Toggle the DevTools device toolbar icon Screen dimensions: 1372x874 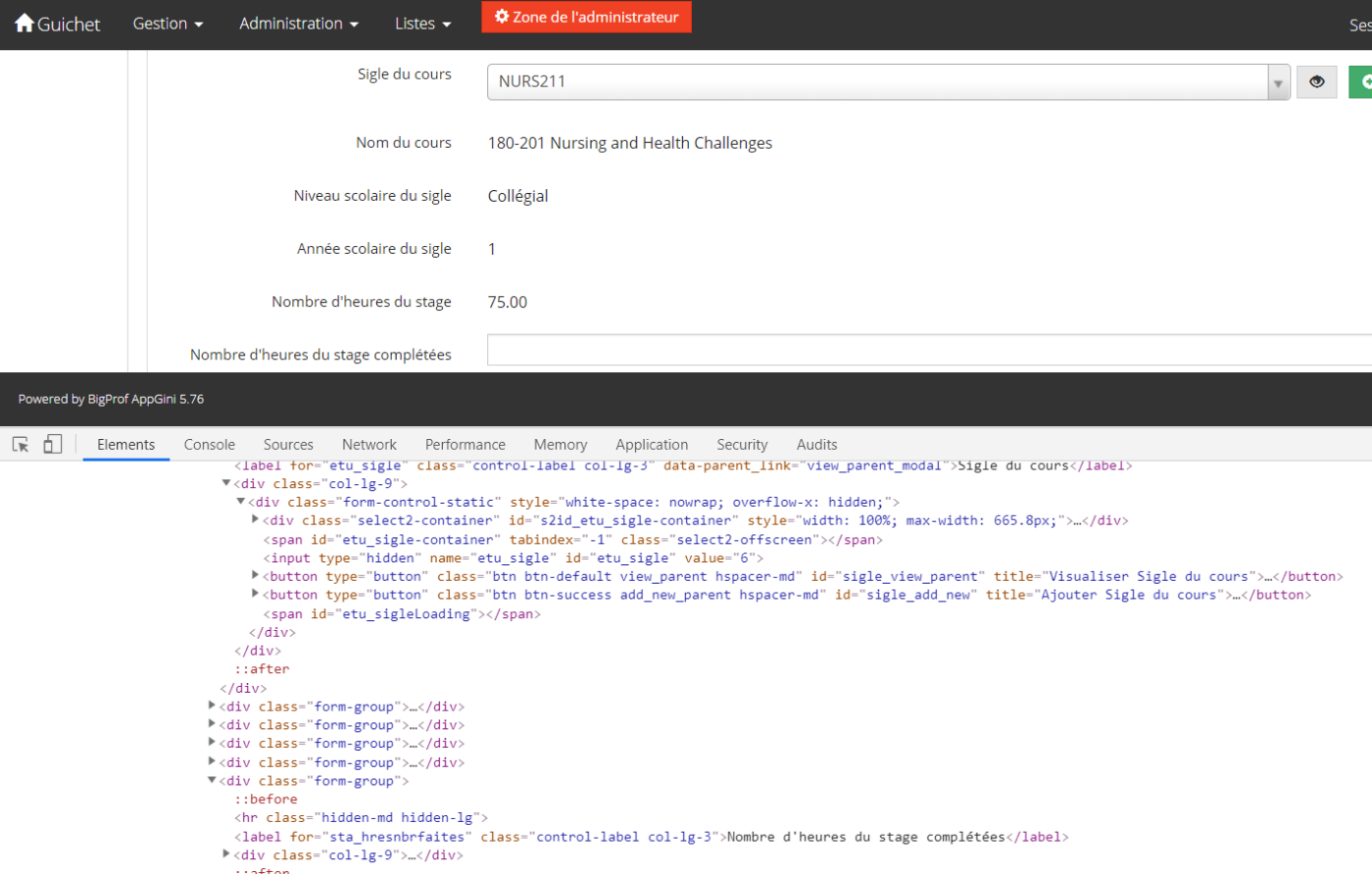[x=52, y=444]
